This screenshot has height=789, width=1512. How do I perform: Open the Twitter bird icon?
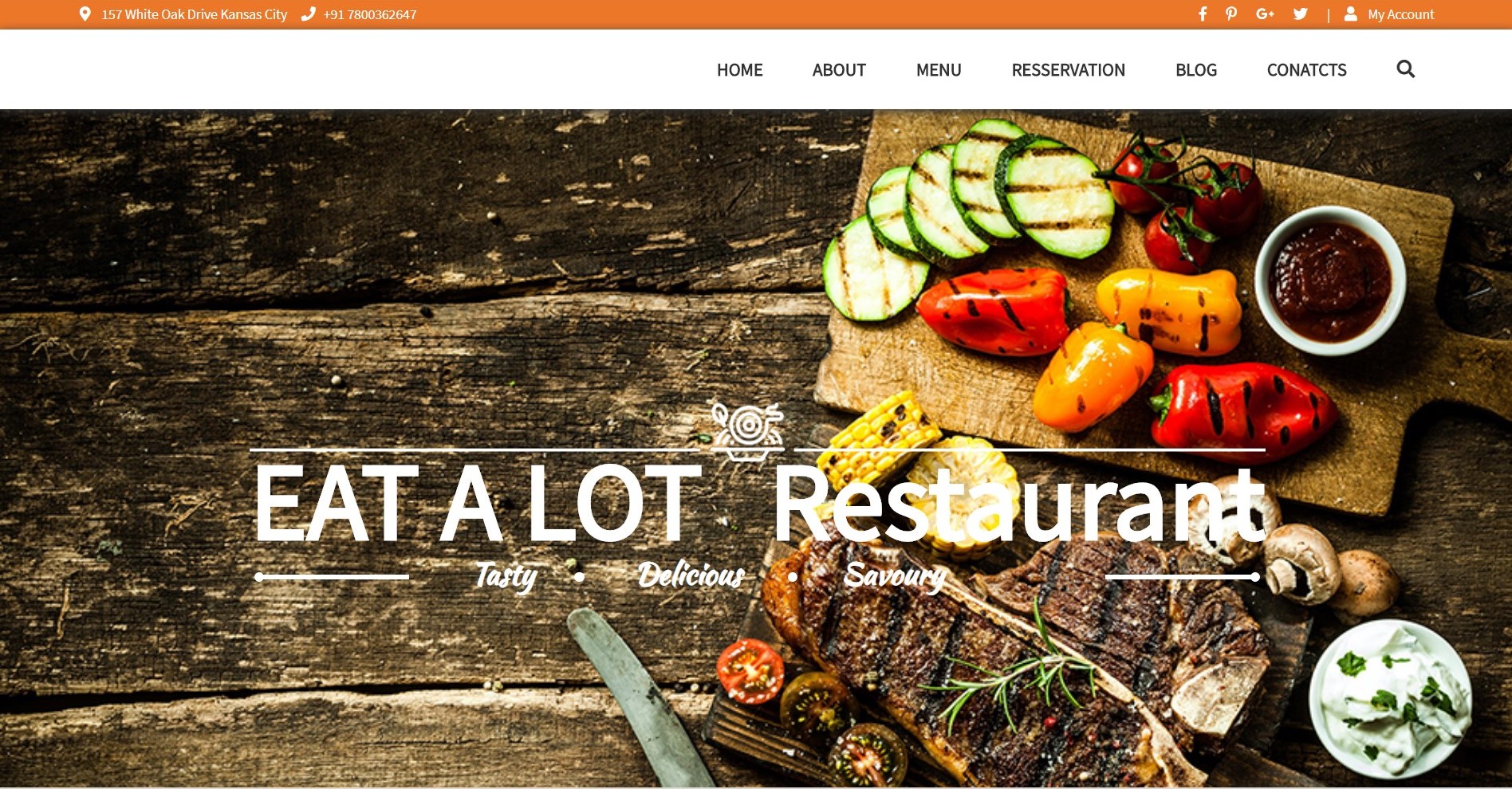click(x=1301, y=14)
